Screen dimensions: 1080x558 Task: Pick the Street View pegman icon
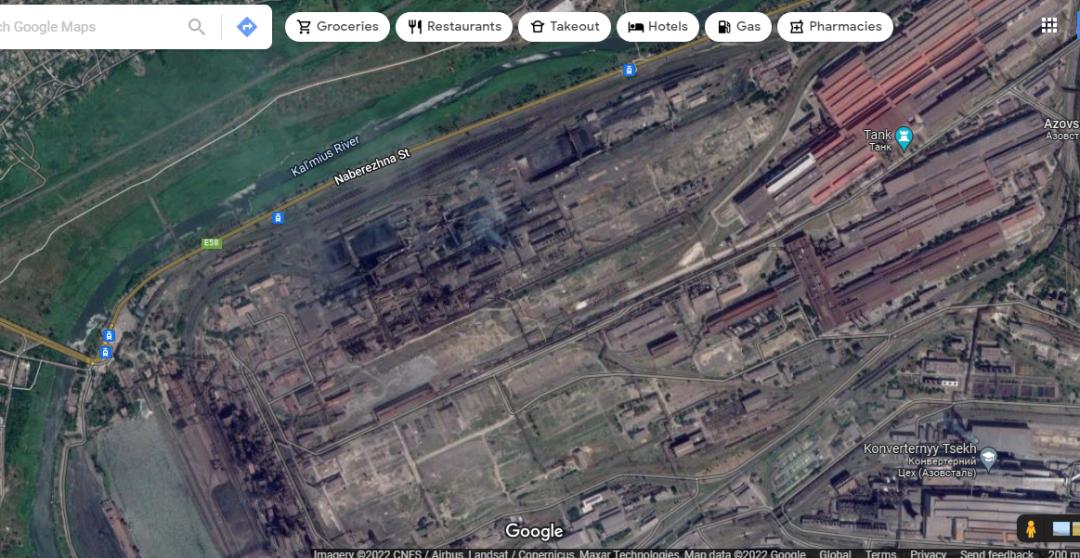pos(1030,529)
